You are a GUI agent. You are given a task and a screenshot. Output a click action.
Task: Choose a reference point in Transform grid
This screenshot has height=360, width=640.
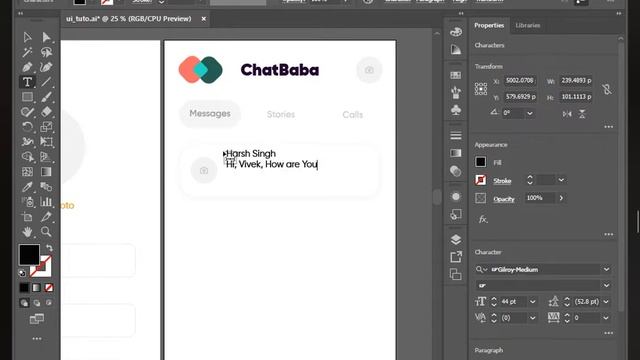point(481,89)
